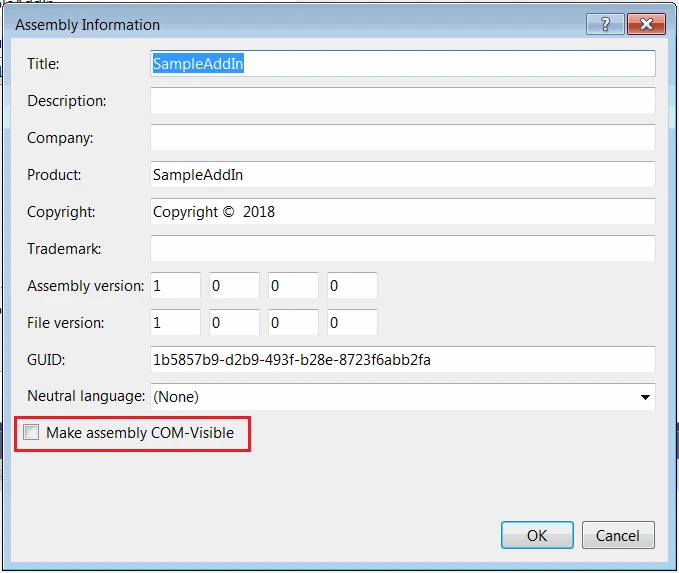Click into the Title text field
The image size is (679, 573).
403,64
